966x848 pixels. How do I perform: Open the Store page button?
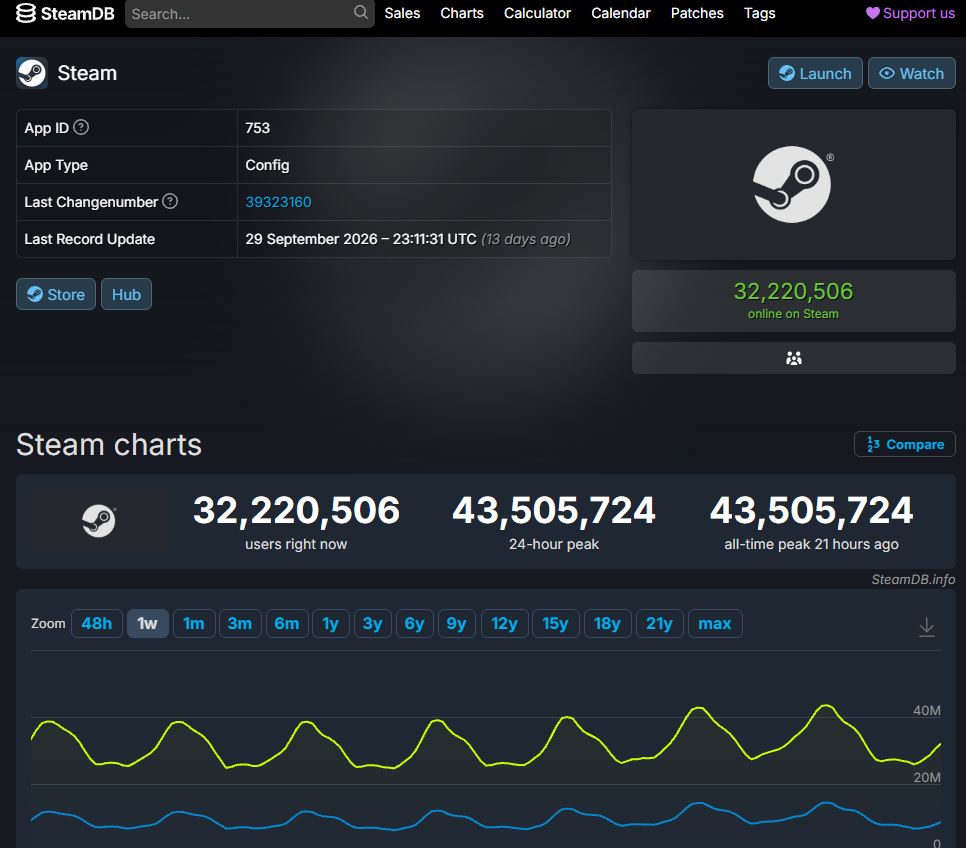click(x=56, y=294)
